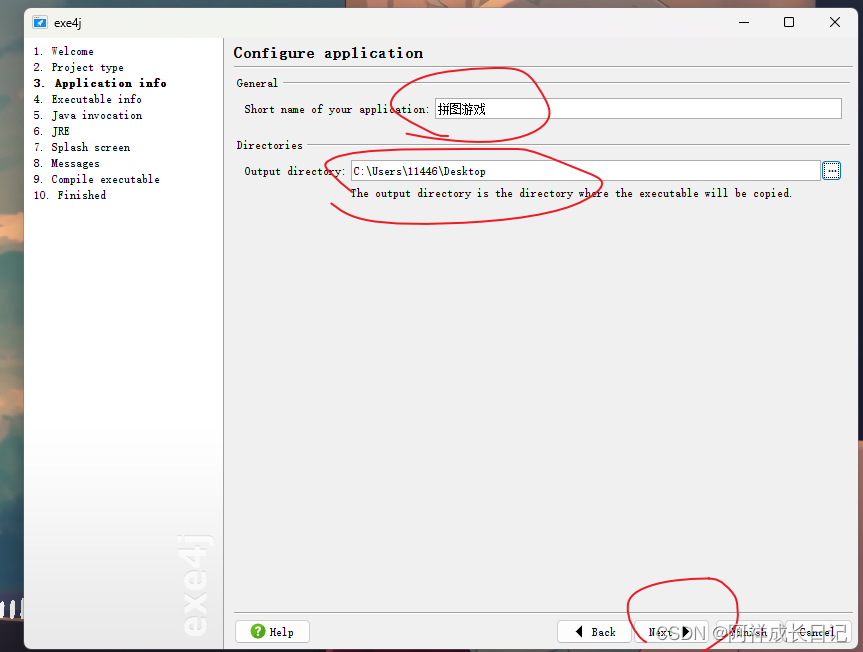Viewport: 863px width, 652px height.
Task: Go Back to the previous wizard step
Action: [594, 631]
